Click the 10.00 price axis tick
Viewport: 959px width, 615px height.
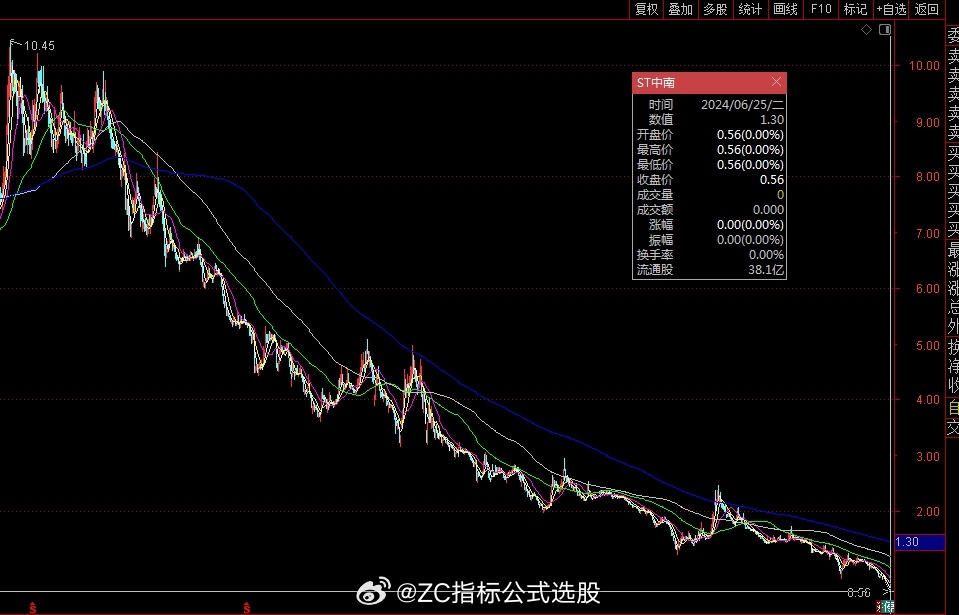[x=924, y=65]
